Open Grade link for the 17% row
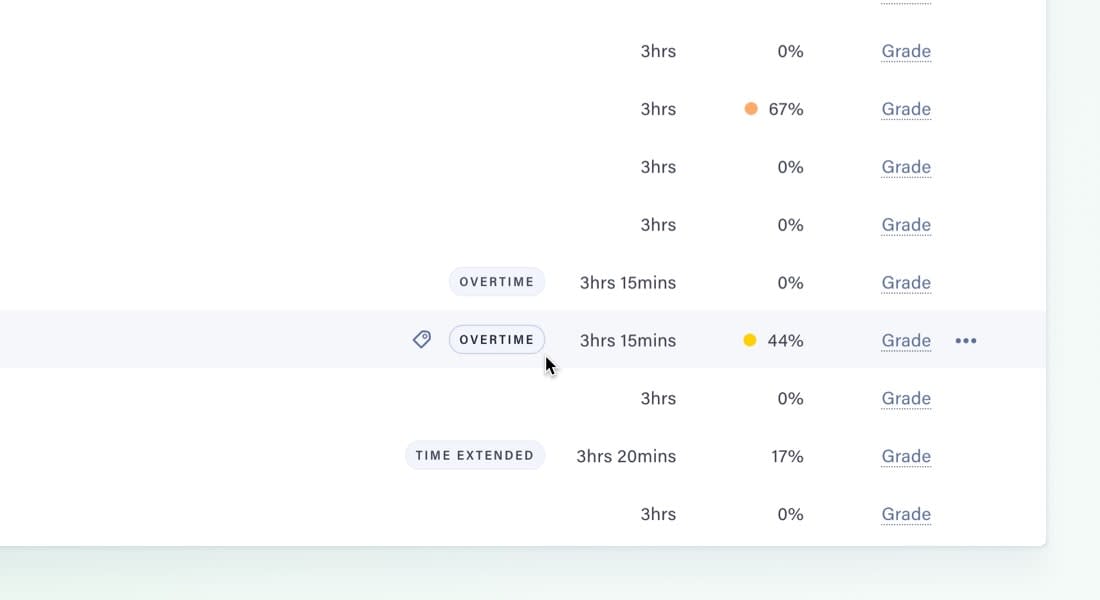 (x=906, y=456)
